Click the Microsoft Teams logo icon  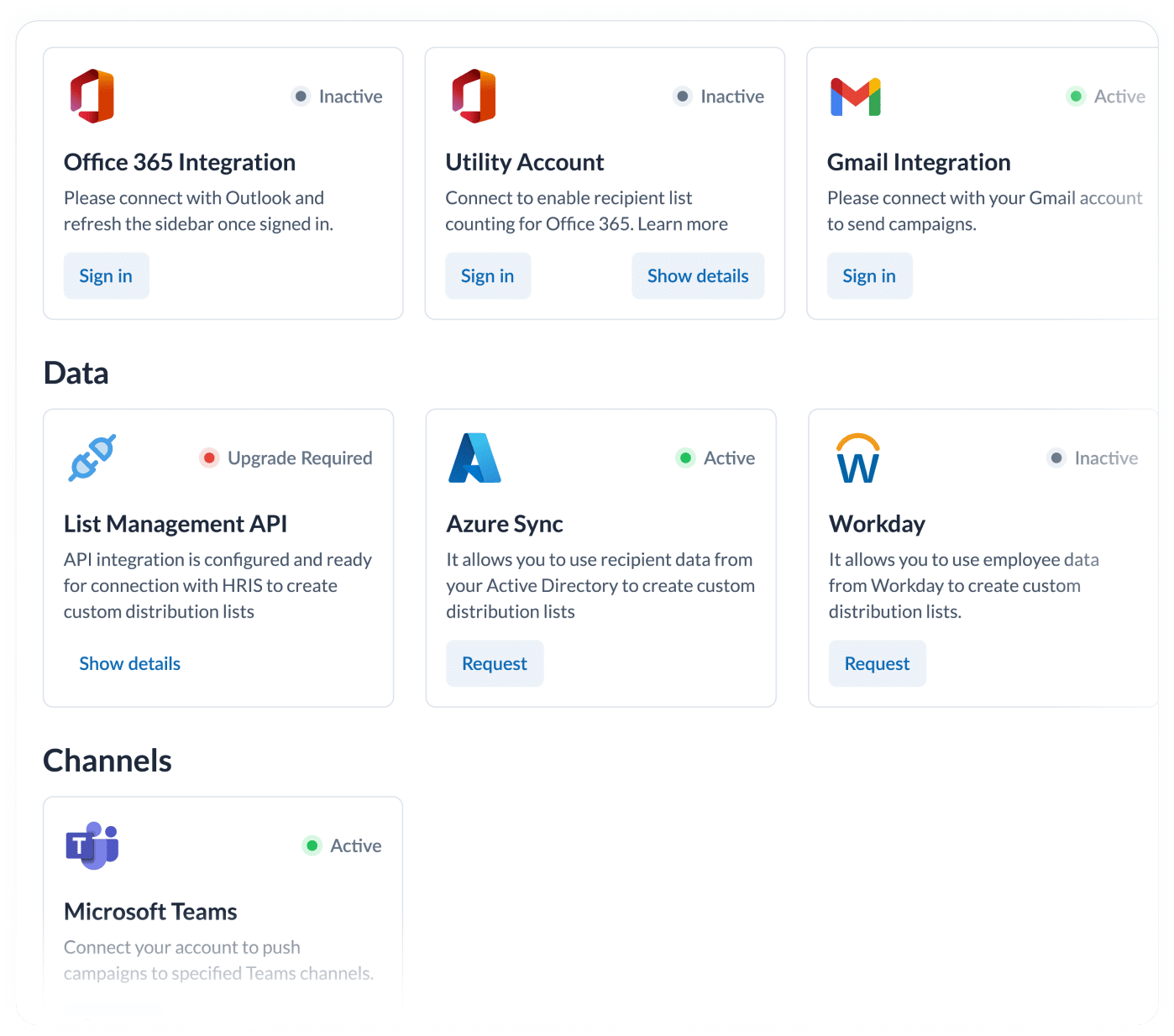point(92,845)
